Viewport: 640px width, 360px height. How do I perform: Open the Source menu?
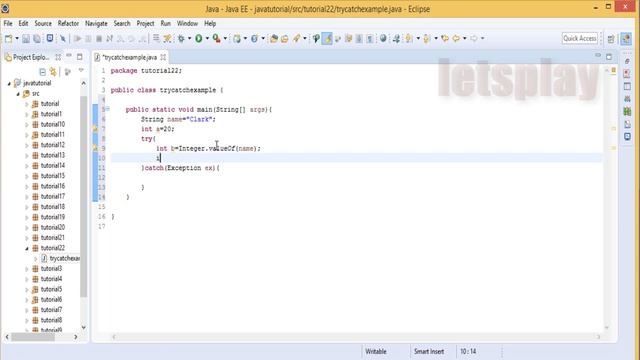point(43,23)
